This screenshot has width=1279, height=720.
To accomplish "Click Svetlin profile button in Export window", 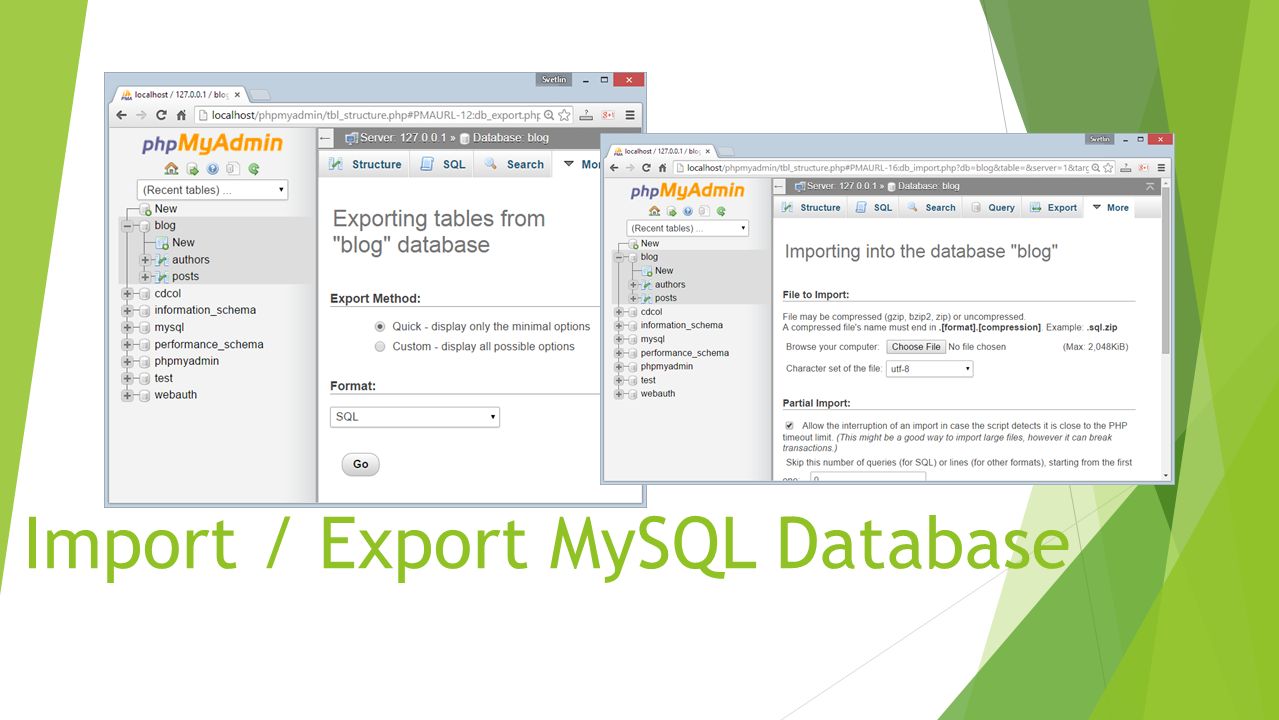I will 553,79.
